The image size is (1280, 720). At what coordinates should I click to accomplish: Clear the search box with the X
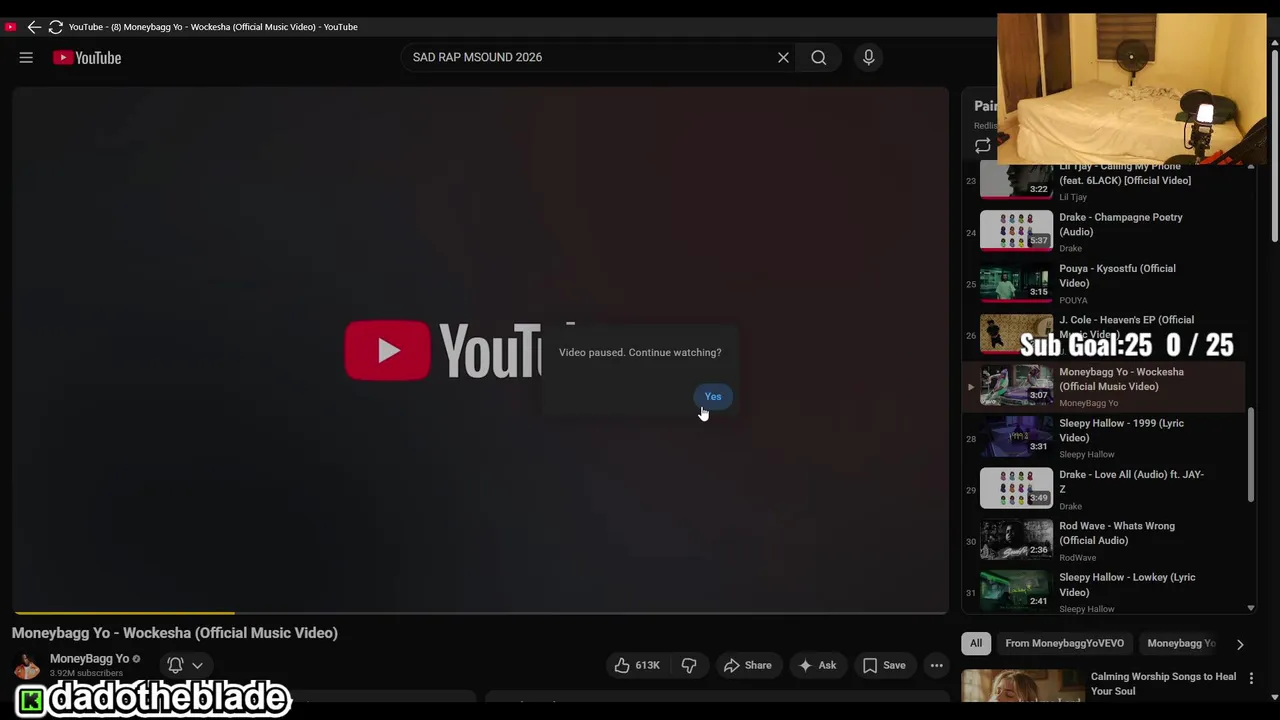point(783,58)
